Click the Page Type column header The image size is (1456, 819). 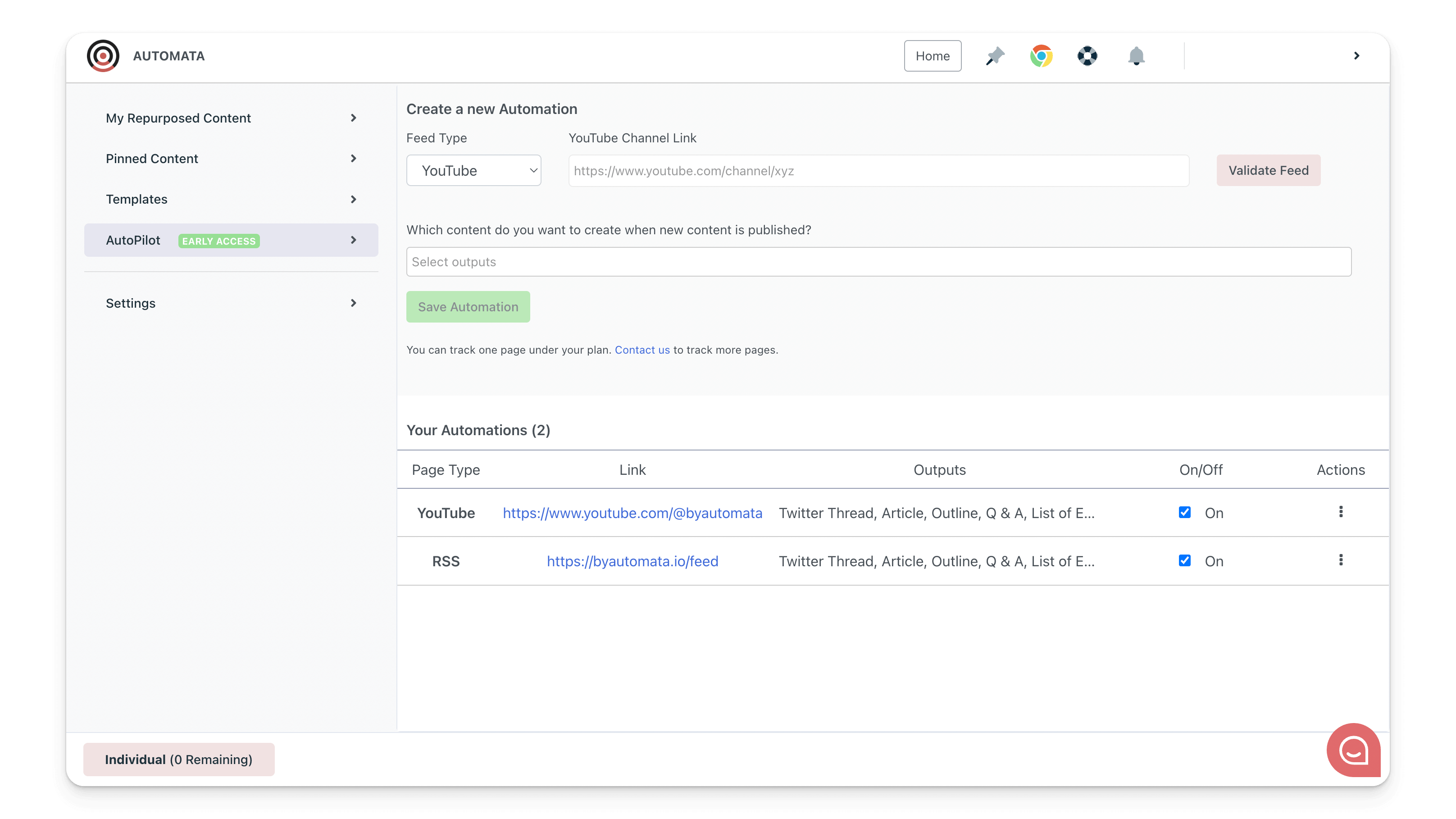point(446,470)
